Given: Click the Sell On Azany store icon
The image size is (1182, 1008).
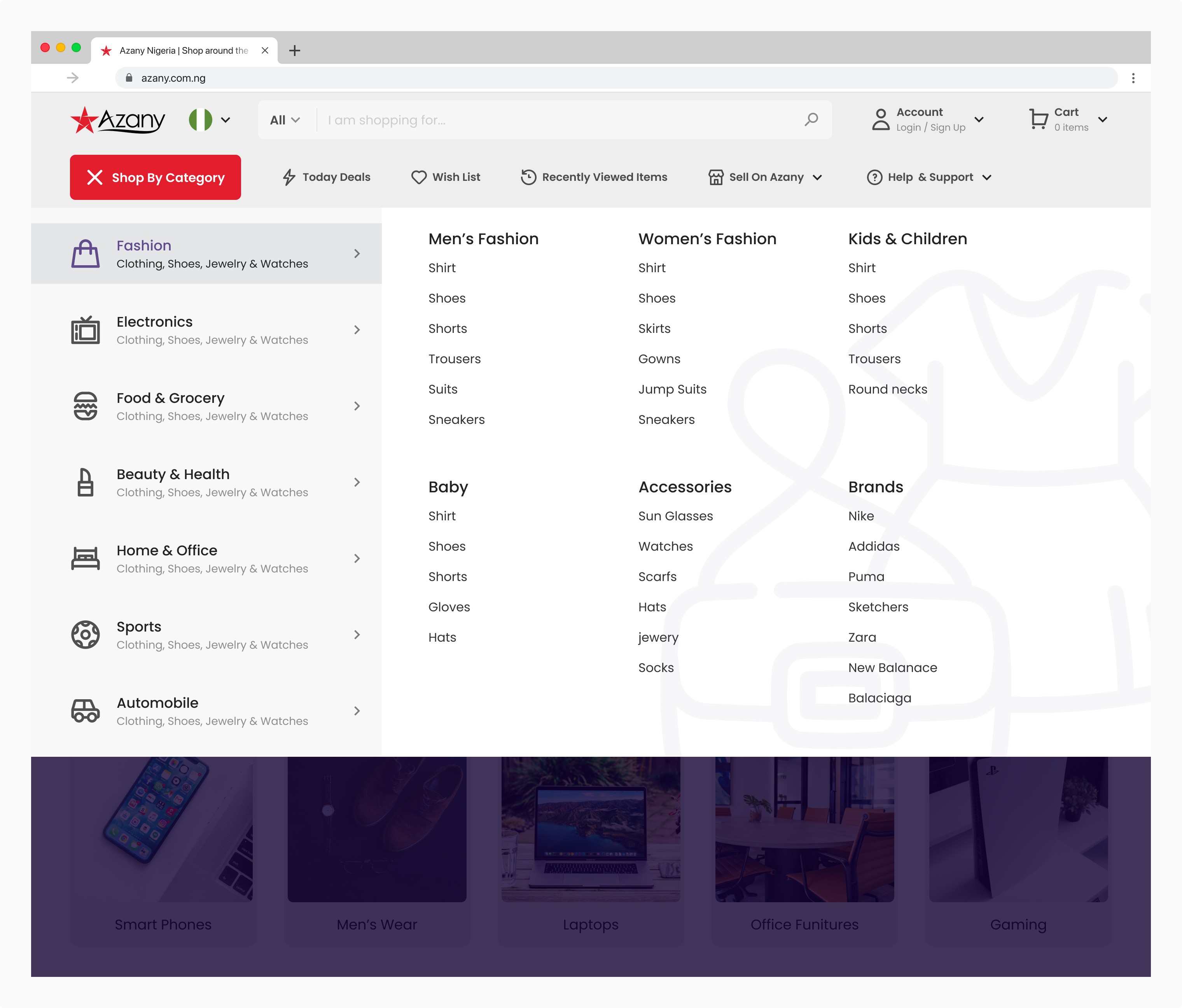Looking at the screenshot, I should 716,177.
